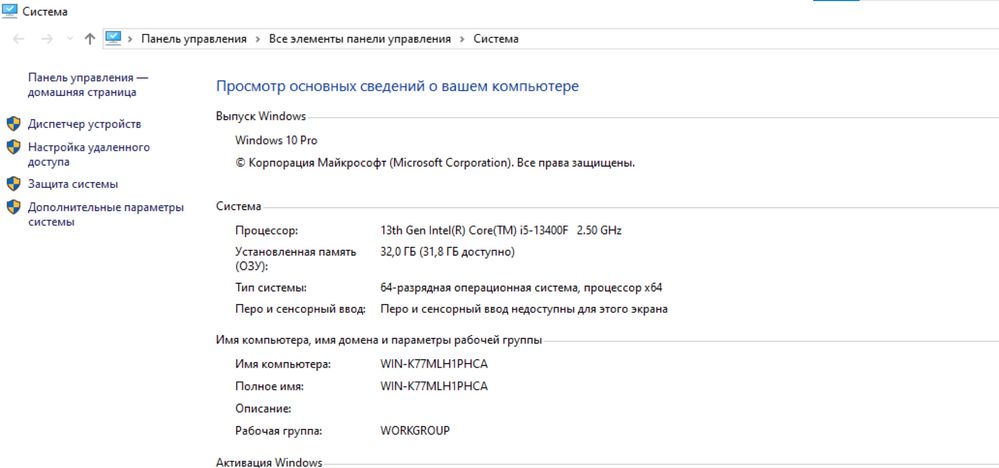Click the 'Описание:' label
This screenshot has height=468, width=999.
[263, 408]
